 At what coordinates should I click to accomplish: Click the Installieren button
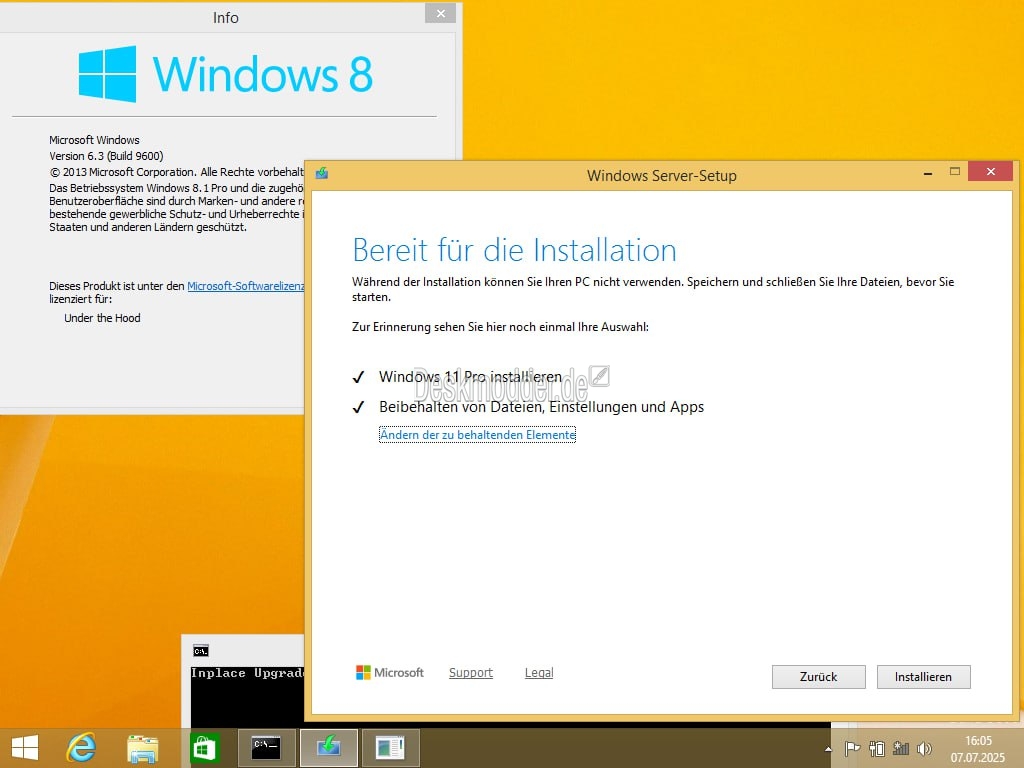(923, 677)
